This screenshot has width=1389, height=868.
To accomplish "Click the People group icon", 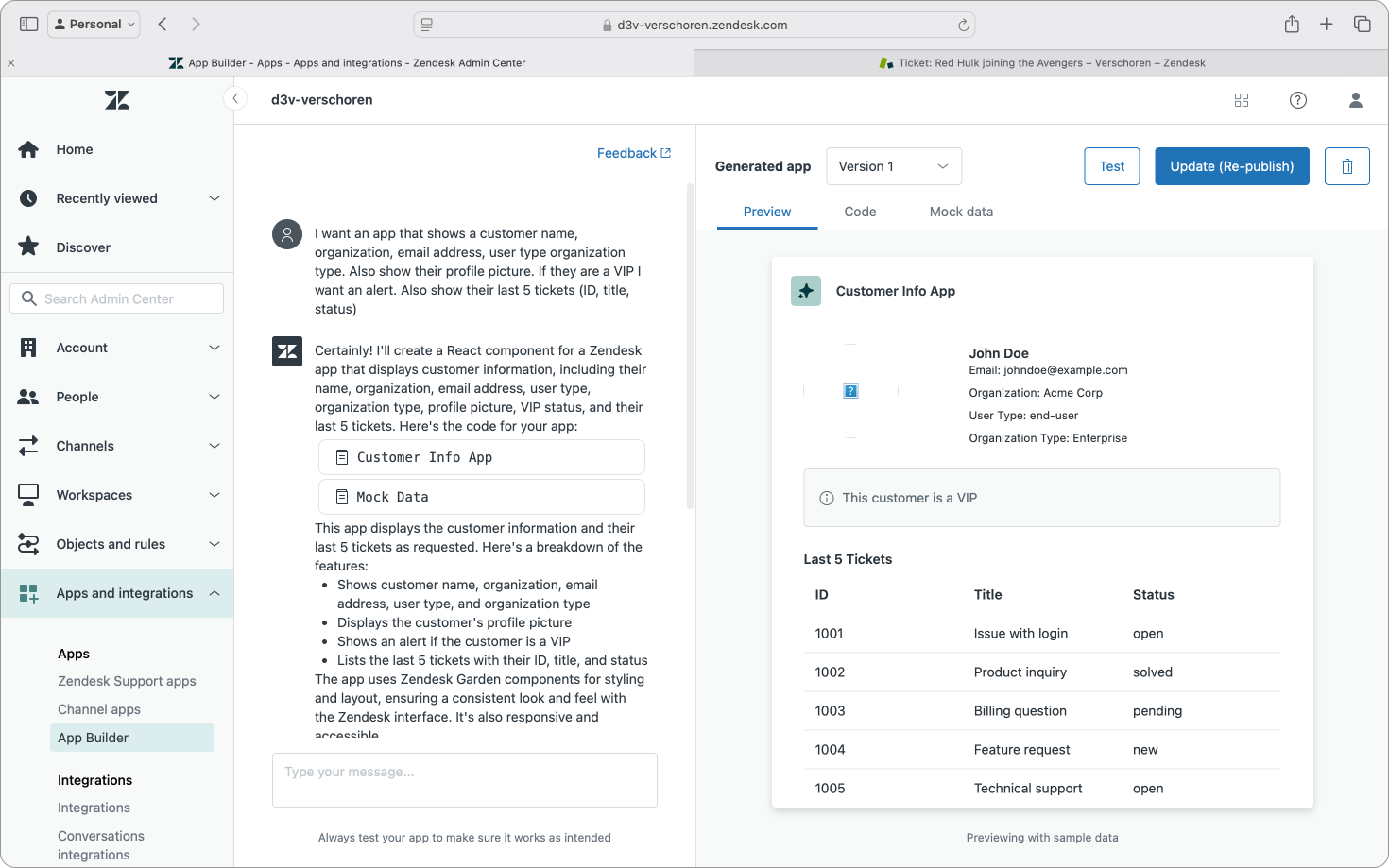I will [28, 397].
